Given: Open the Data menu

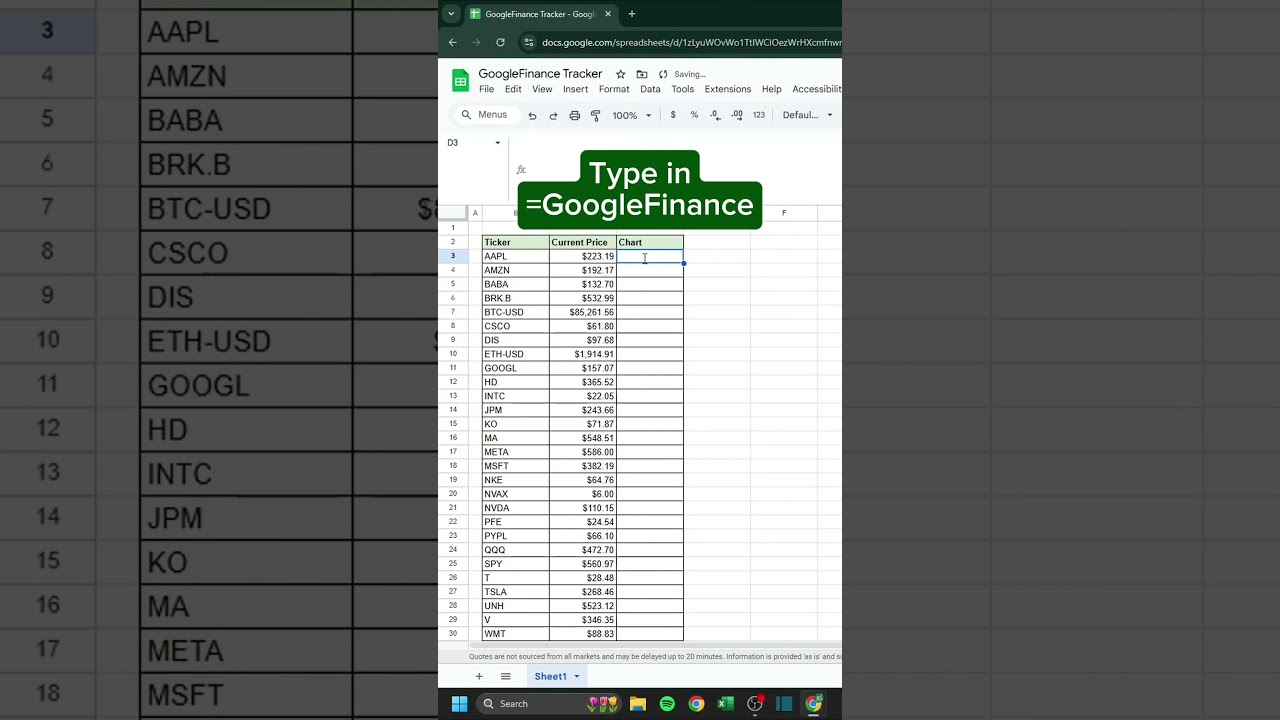Looking at the screenshot, I should pyautogui.click(x=650, y=89).
